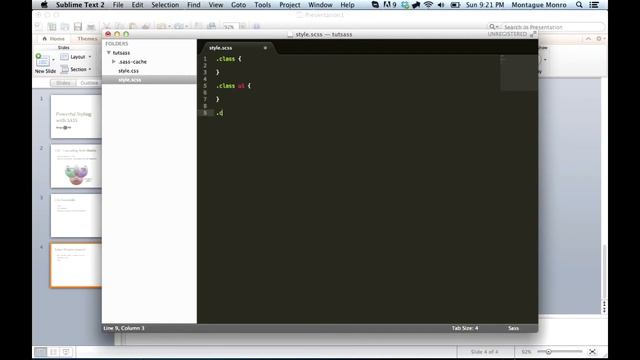
Task: Open the Edit menu
Action: pyautogui.click(x=137, y=5)
